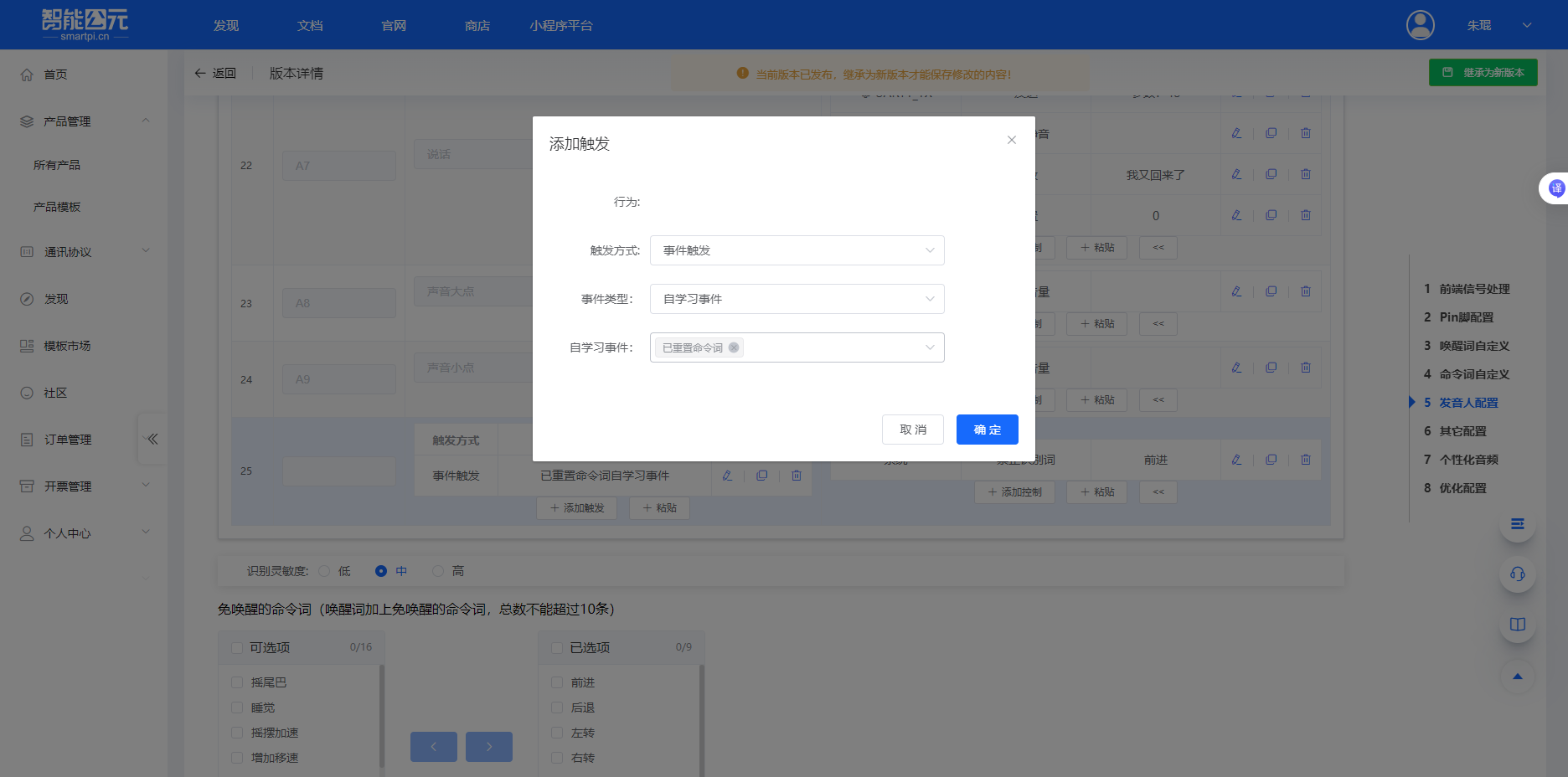Open the 事件类型 dropdown in dialog

pos(796,299)
